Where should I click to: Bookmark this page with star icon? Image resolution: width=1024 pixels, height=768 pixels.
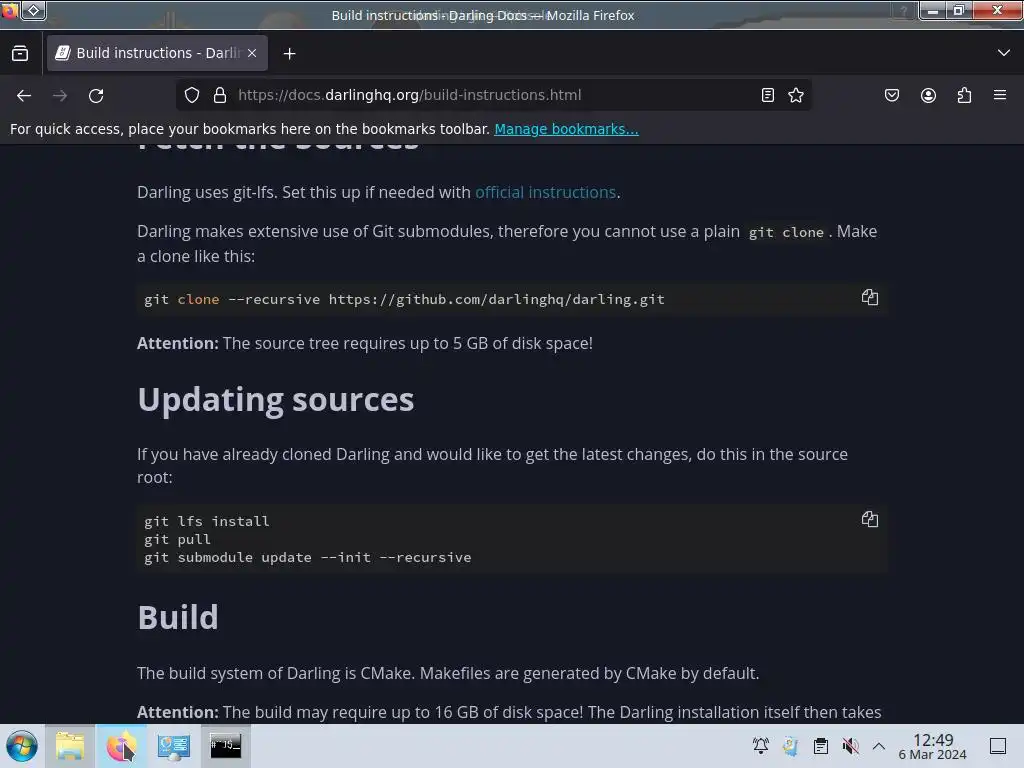click(795, 95)
